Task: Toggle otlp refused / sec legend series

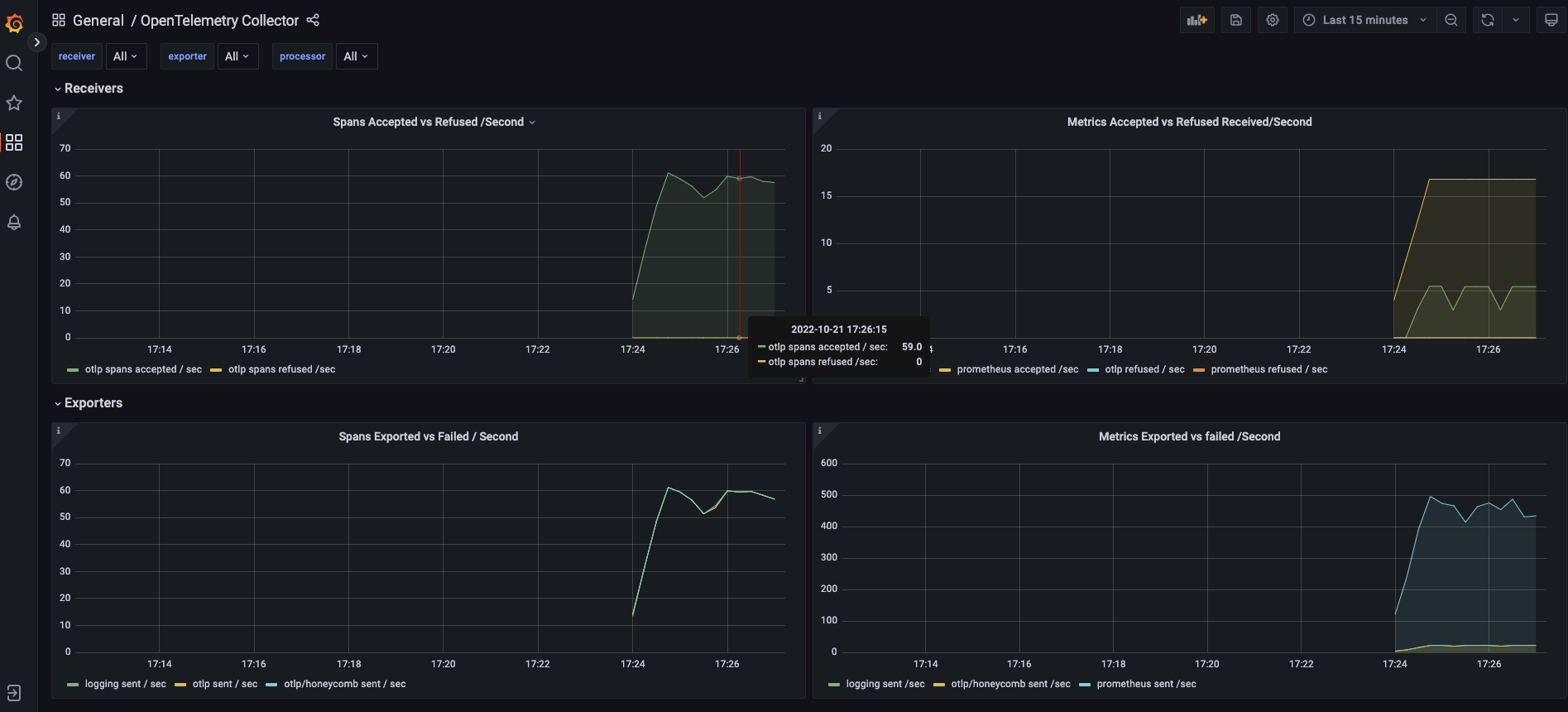Action: pos(1144,369)
